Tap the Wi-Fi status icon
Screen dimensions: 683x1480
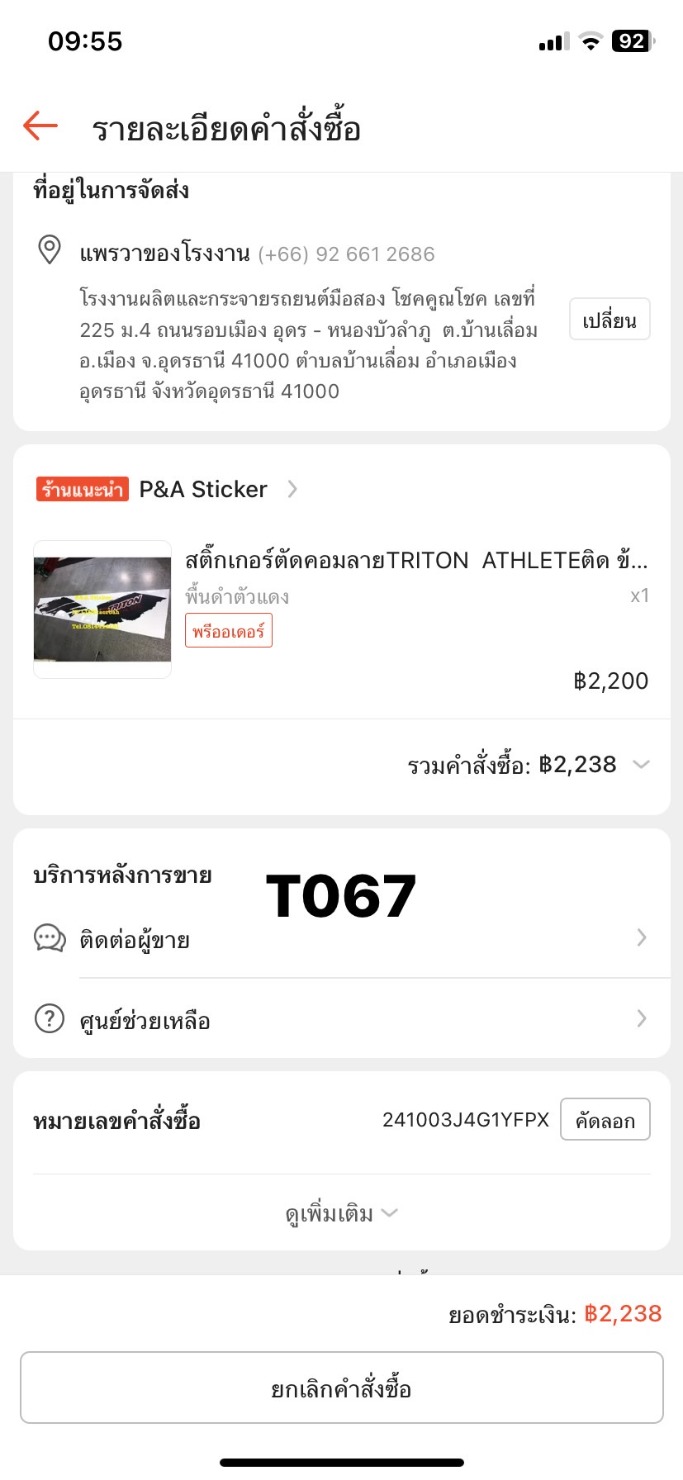pos(590,41)
